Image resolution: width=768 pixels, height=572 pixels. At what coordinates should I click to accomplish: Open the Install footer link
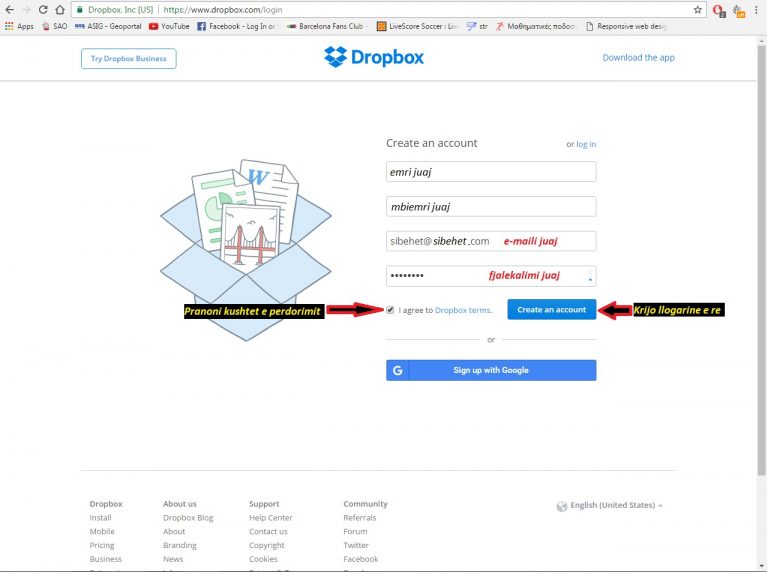pos(100,518)
